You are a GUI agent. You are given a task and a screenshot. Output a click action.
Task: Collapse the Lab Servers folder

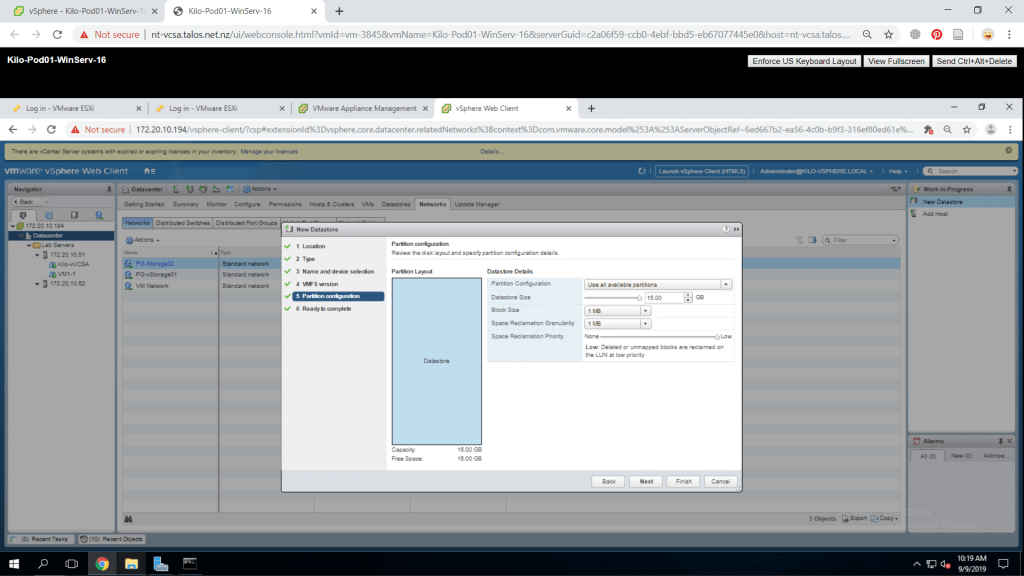coord(29,245)
